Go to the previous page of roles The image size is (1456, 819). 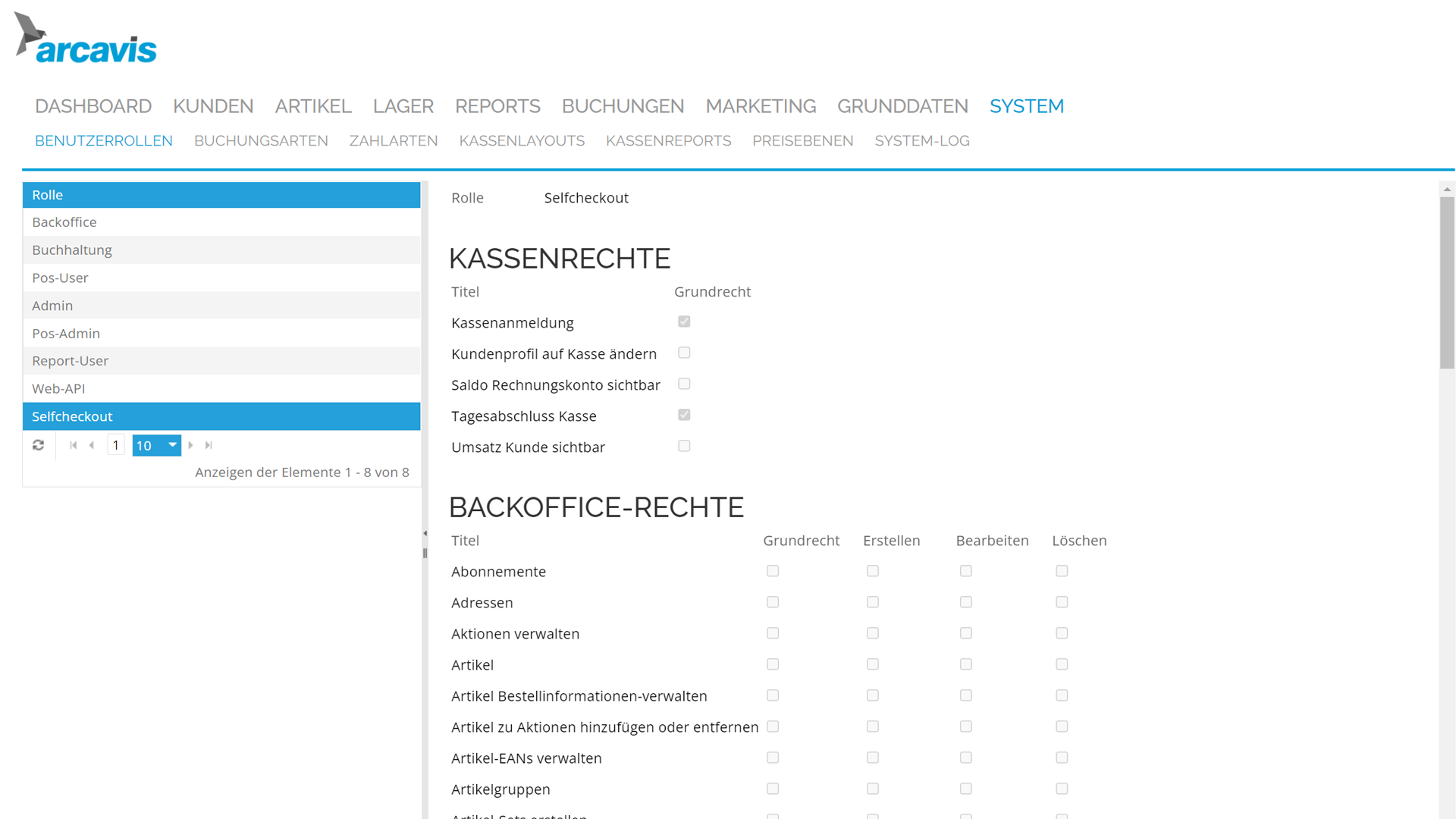92,445
